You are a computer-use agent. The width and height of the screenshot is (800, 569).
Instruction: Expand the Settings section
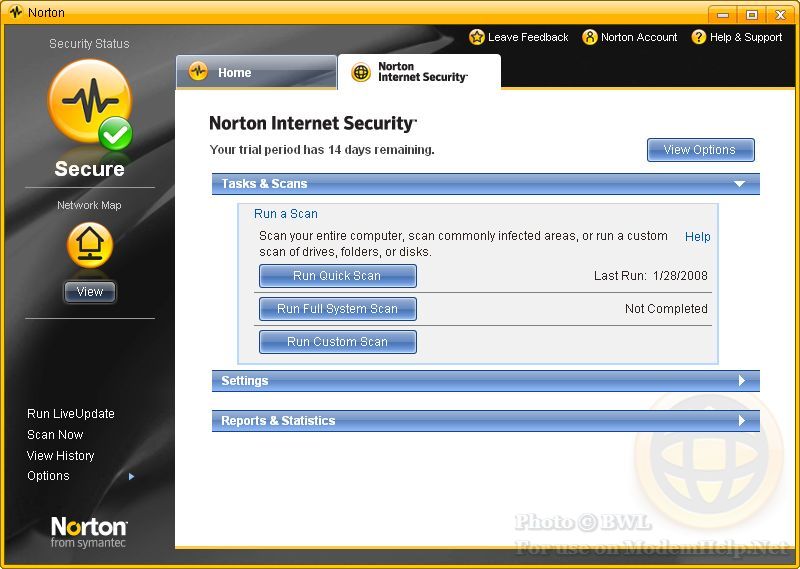point(486,381)
